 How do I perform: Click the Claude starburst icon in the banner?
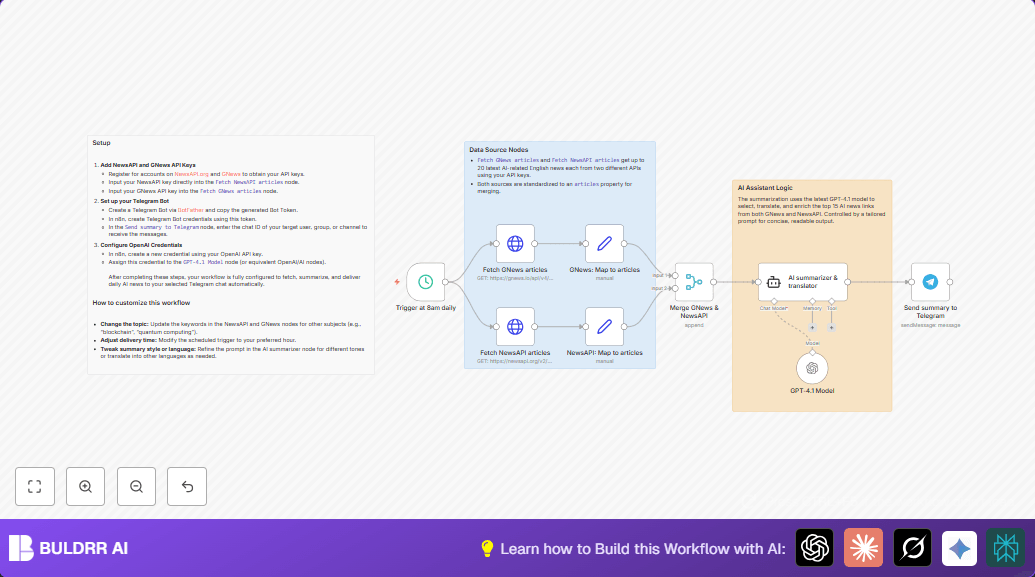coord(863,548)
